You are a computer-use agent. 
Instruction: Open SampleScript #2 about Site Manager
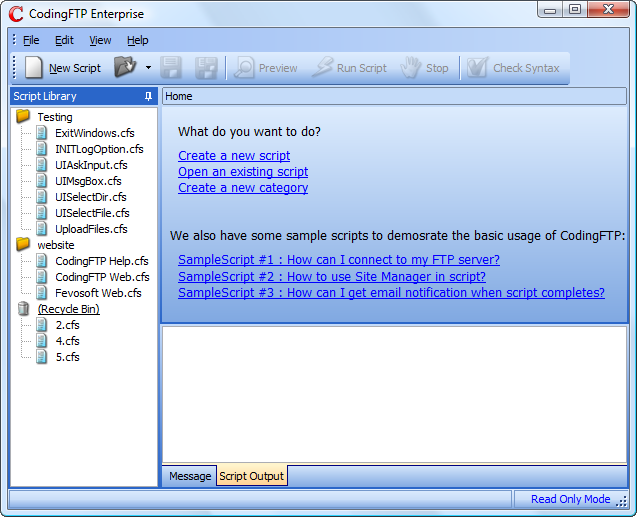pos(332,277)
